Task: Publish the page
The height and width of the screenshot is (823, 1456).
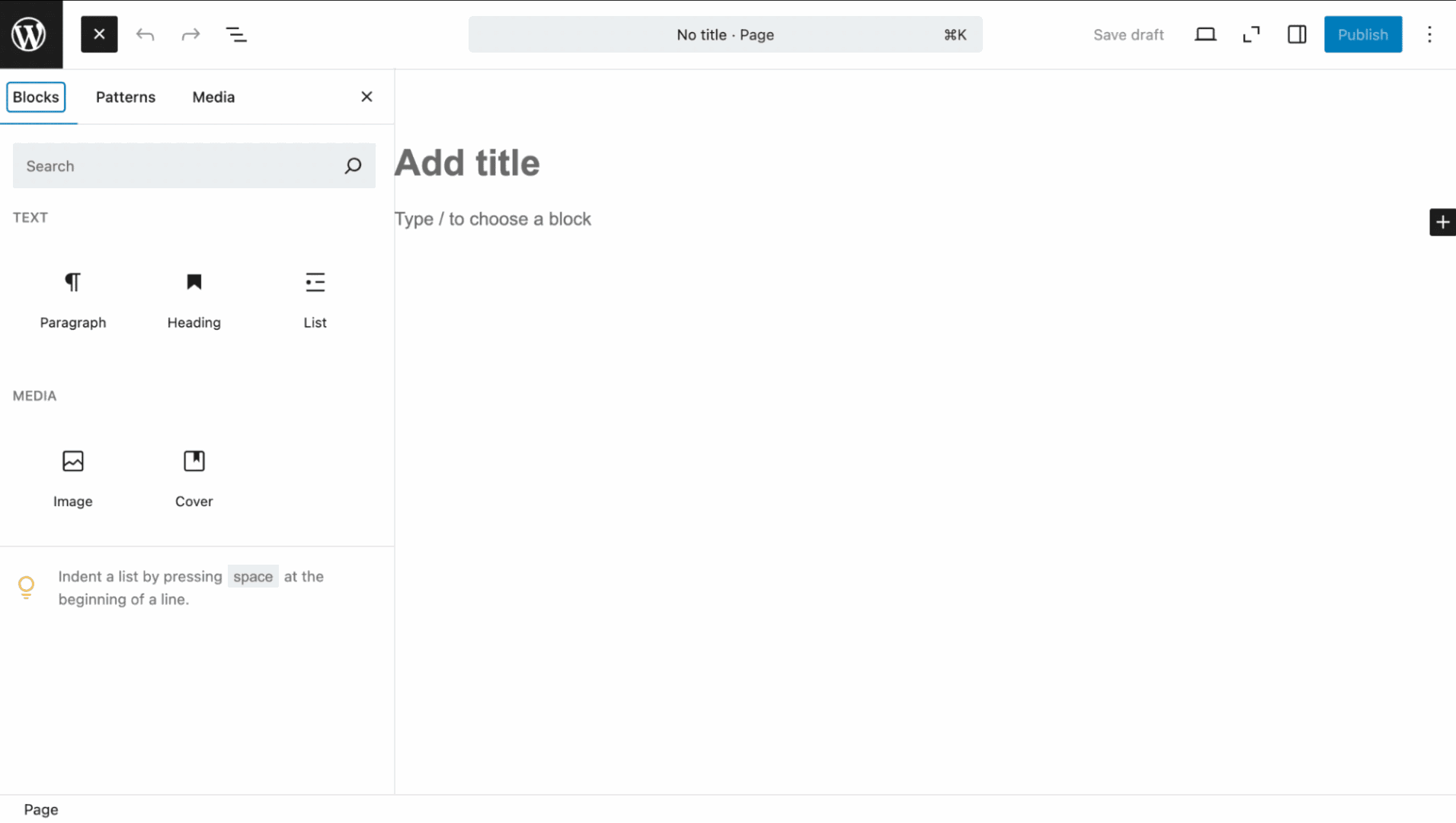Action: coord(1363,34)
